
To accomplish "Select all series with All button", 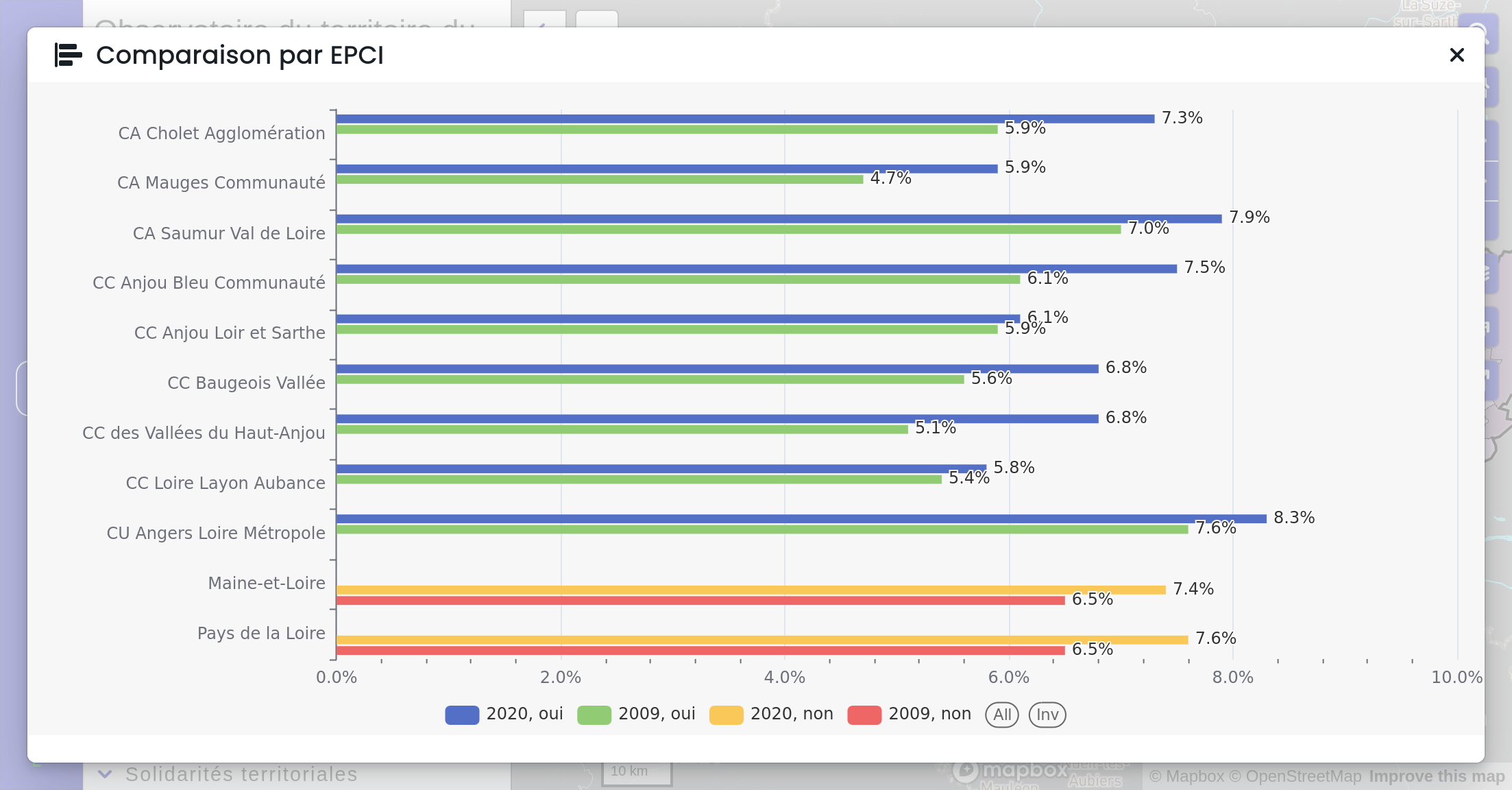I will coord(1002,715).
